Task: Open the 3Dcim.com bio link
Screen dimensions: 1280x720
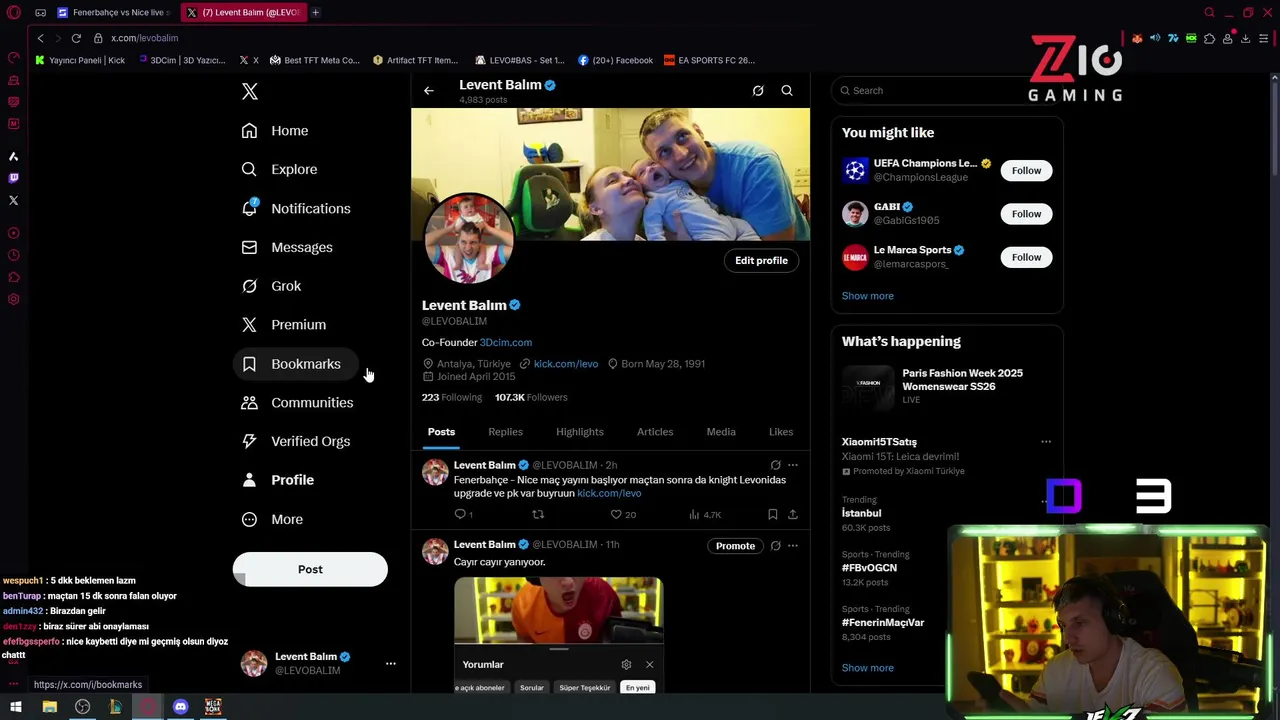Action: (x=505, y=342)
